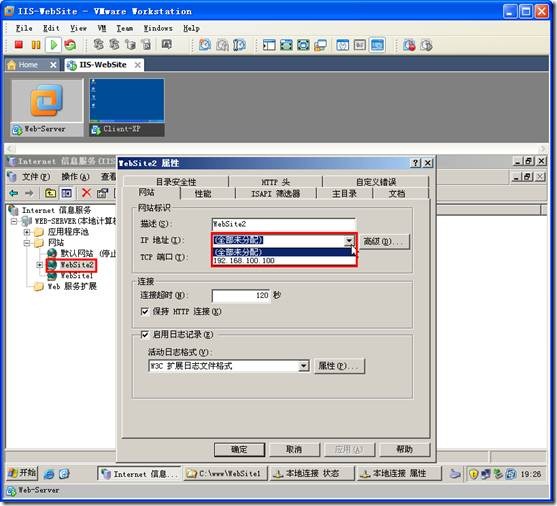Open the VMware Windows menu

coord(158,28)
